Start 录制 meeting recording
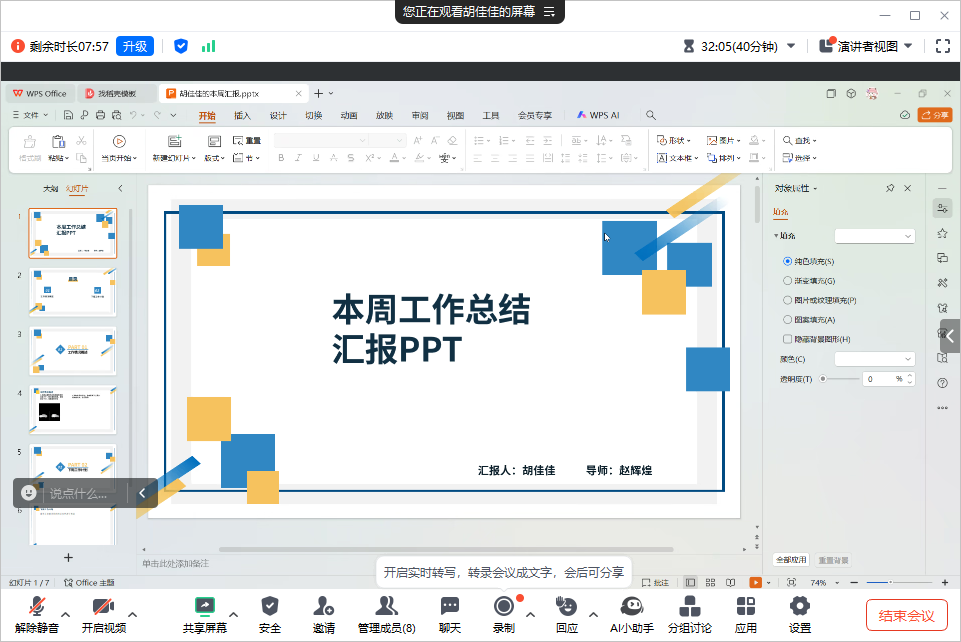 [504, 615]
